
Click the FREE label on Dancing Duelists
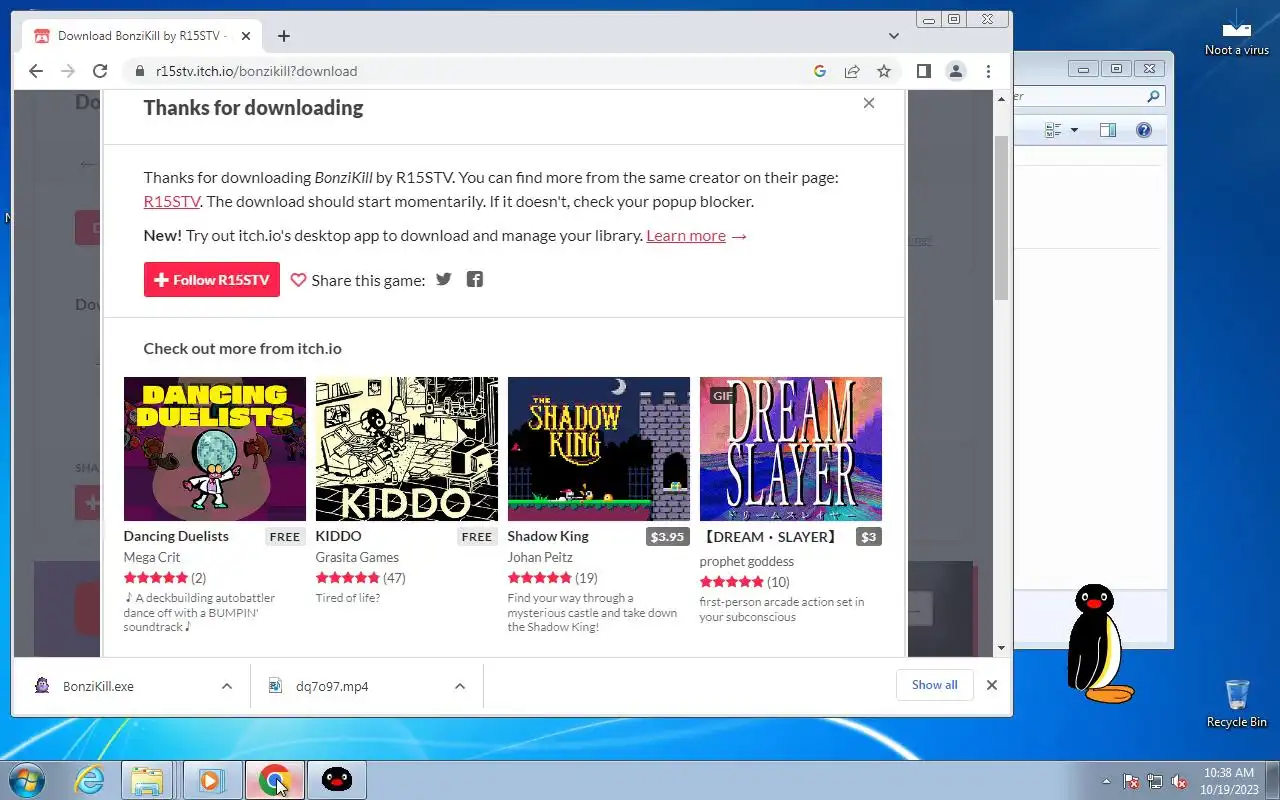(x=285, y=537)
